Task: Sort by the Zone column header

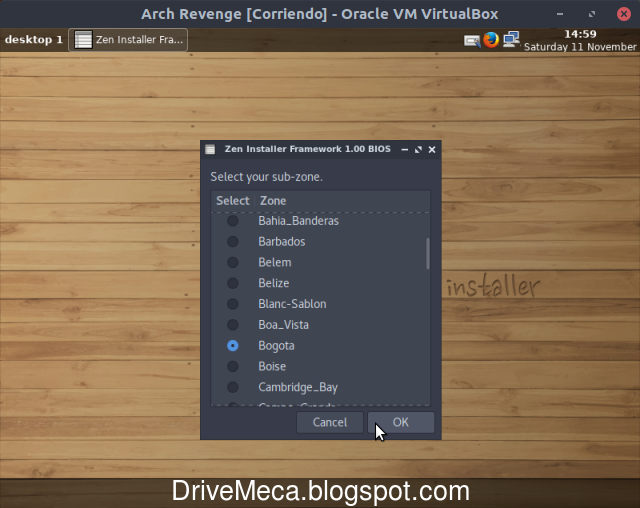Action: point(342,201)
